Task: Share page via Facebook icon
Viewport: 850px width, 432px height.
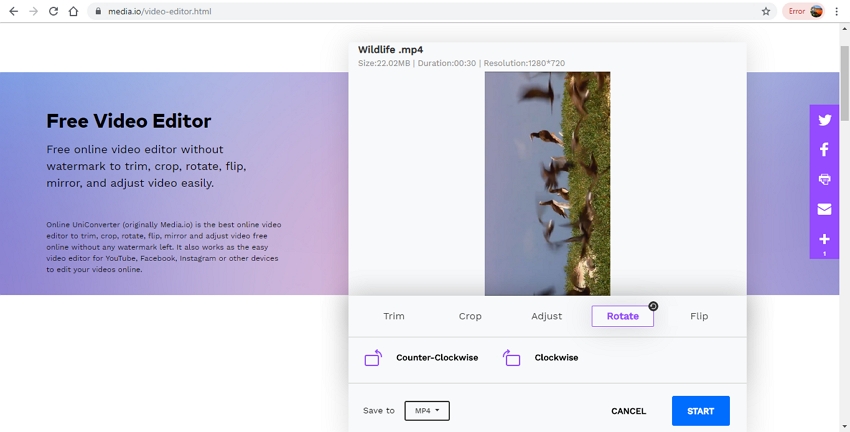Action: point(824,150)
